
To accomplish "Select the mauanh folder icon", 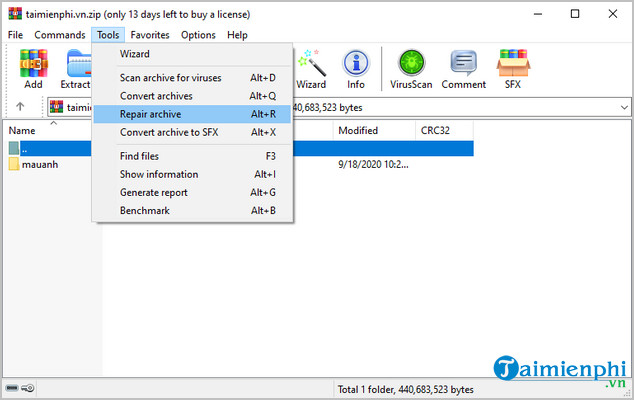I will [14, 164].
